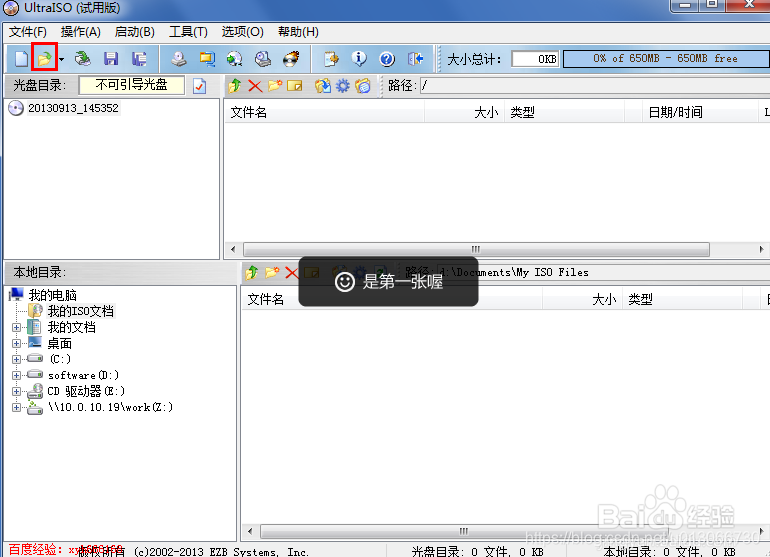This screenshot has width=770, height=557.
Task: Open the 启动(B) menu
Action: pyautogui.click(x=135, y=32)
